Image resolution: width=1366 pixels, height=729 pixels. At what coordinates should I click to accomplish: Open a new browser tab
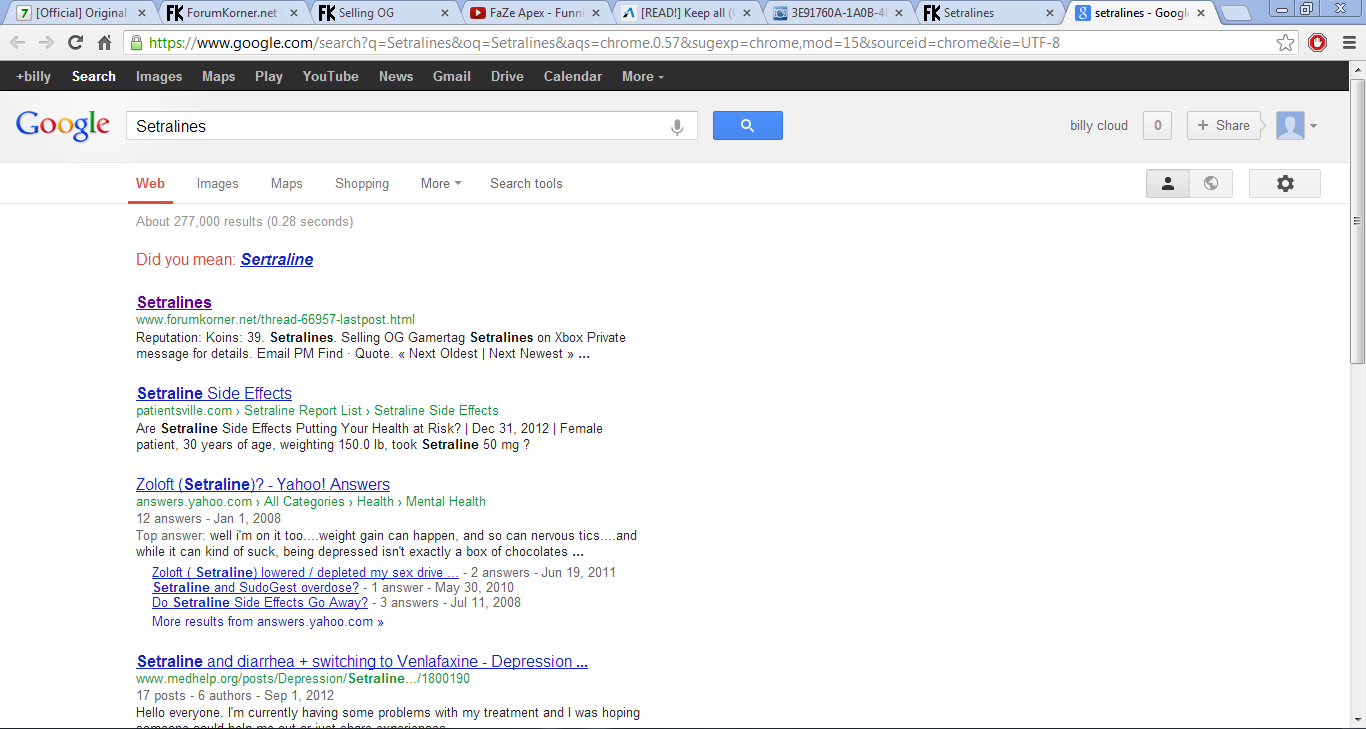1236,13
